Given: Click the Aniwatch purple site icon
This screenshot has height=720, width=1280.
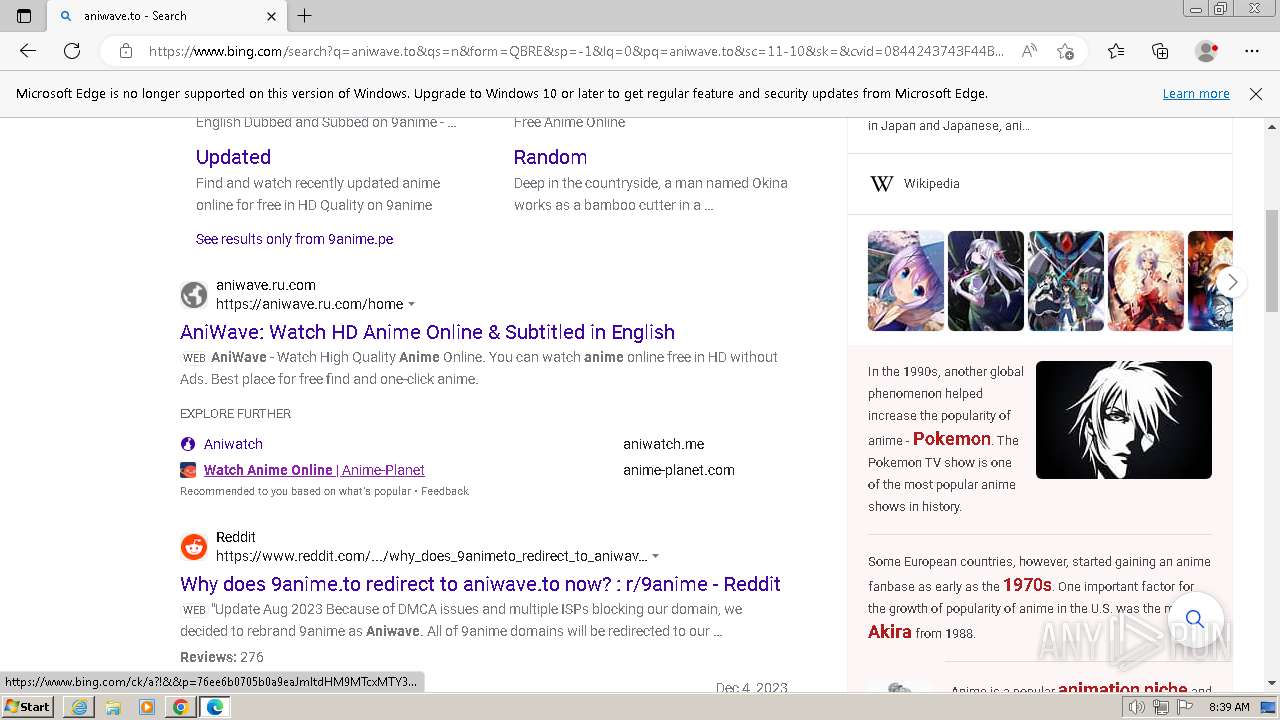Looking at the screenshot, I should (188, 444).
